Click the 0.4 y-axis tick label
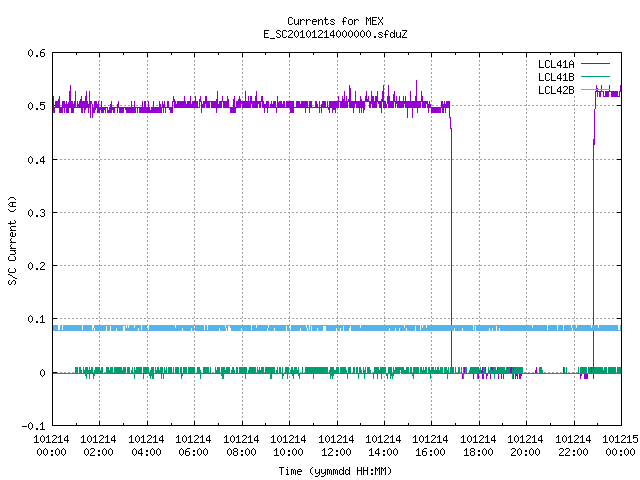 click(x=36, y=160)
